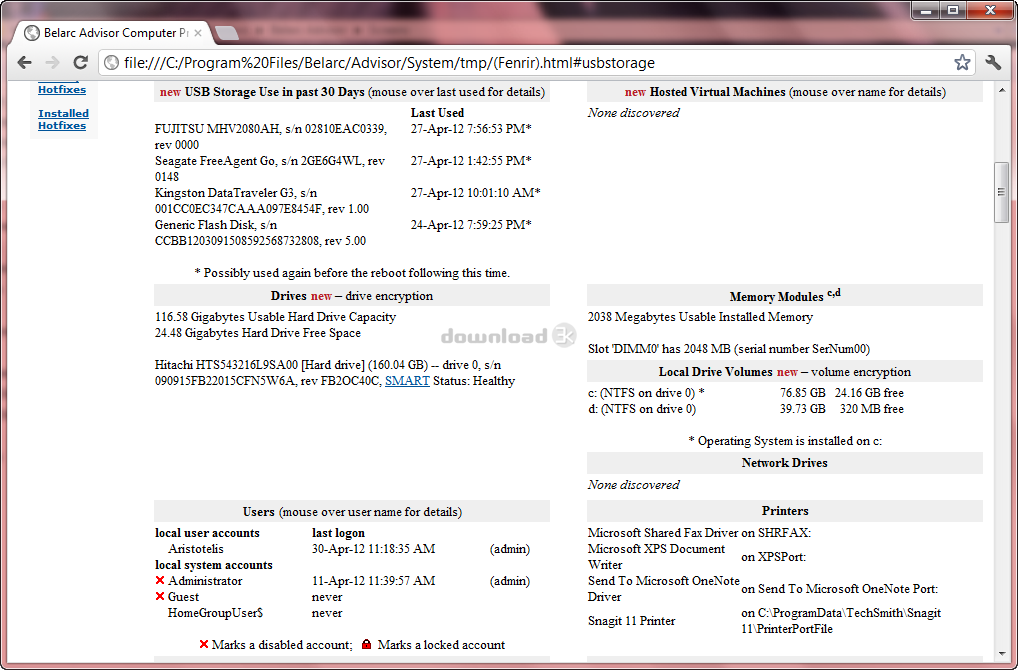Minimize the Chrome browser window
This screenshot has width=1018, height=670.
pos(926,10)
